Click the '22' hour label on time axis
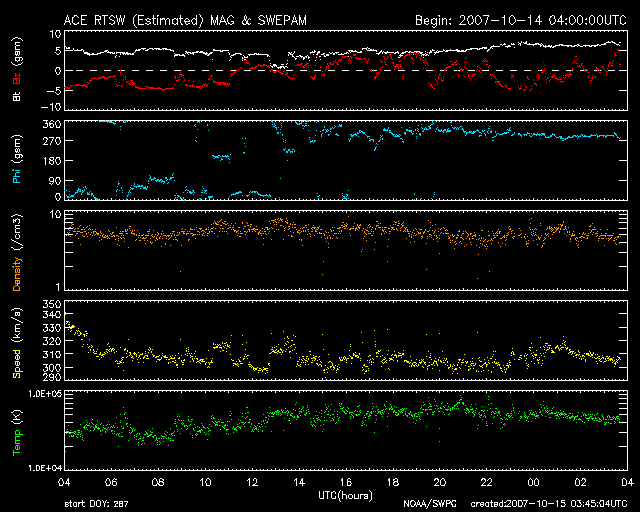 (487, 482)
